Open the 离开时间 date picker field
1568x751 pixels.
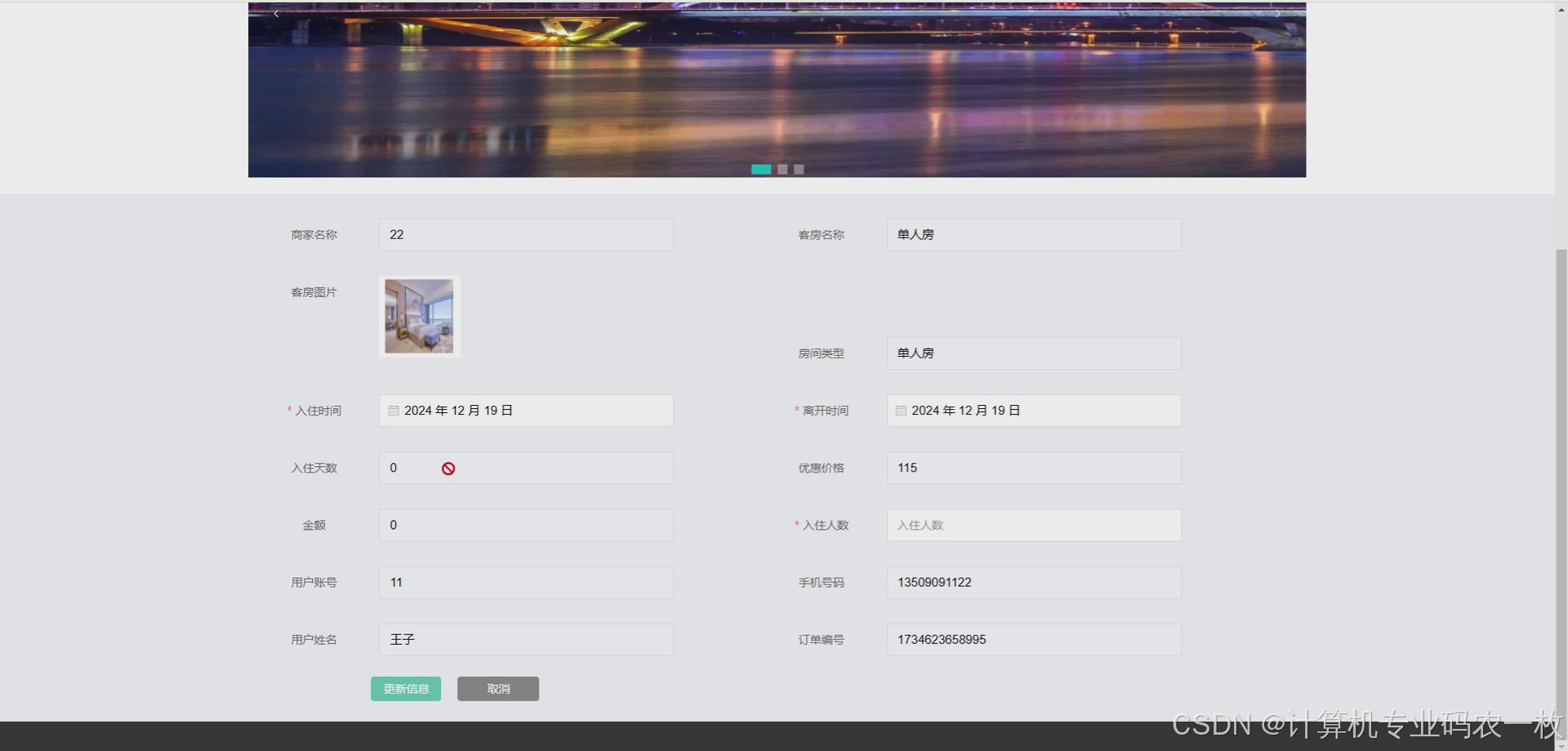(1034, 411)
